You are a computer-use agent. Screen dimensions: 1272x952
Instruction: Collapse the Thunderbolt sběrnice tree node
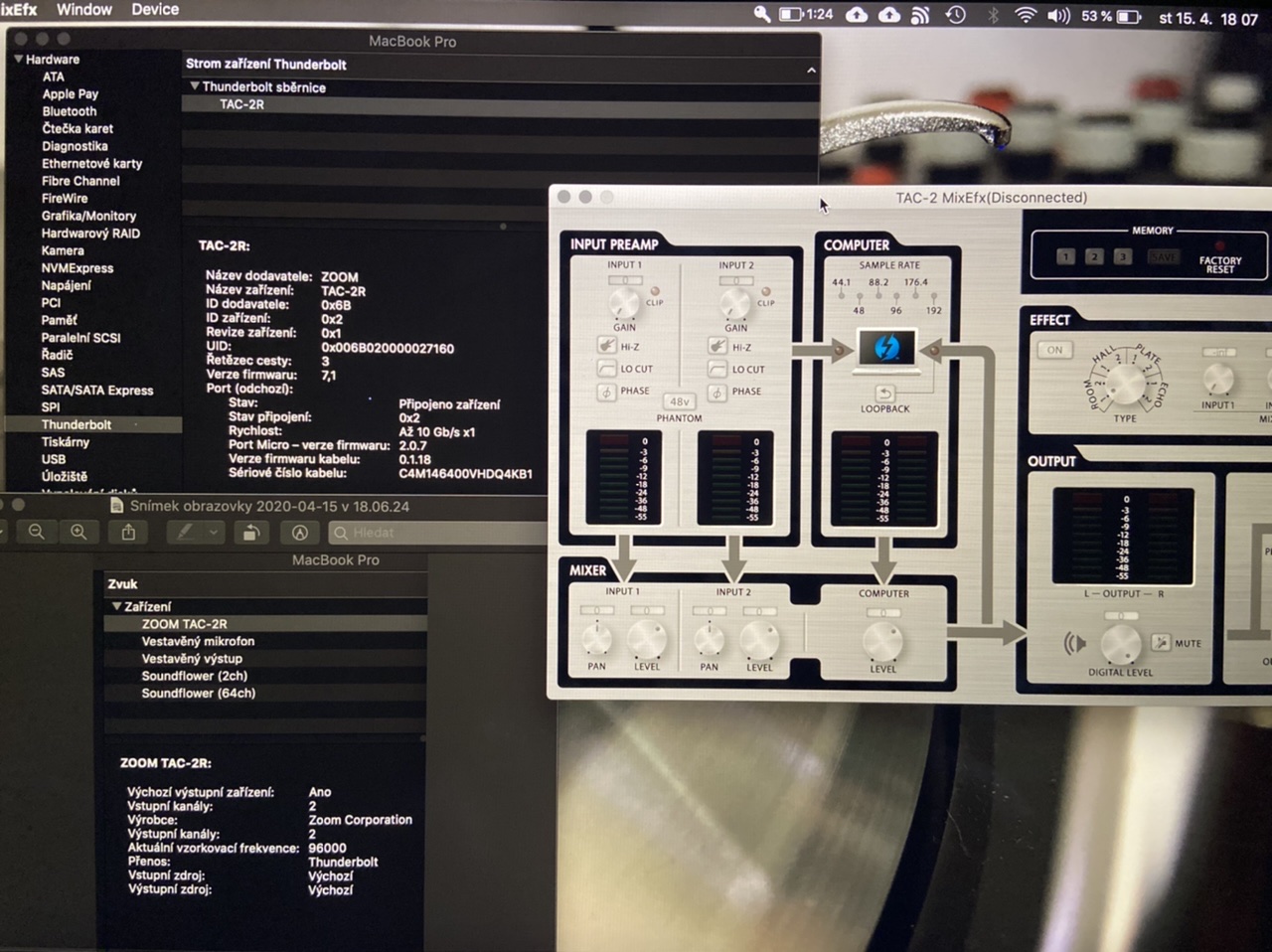pyautogui.click(x=195, y=86)
